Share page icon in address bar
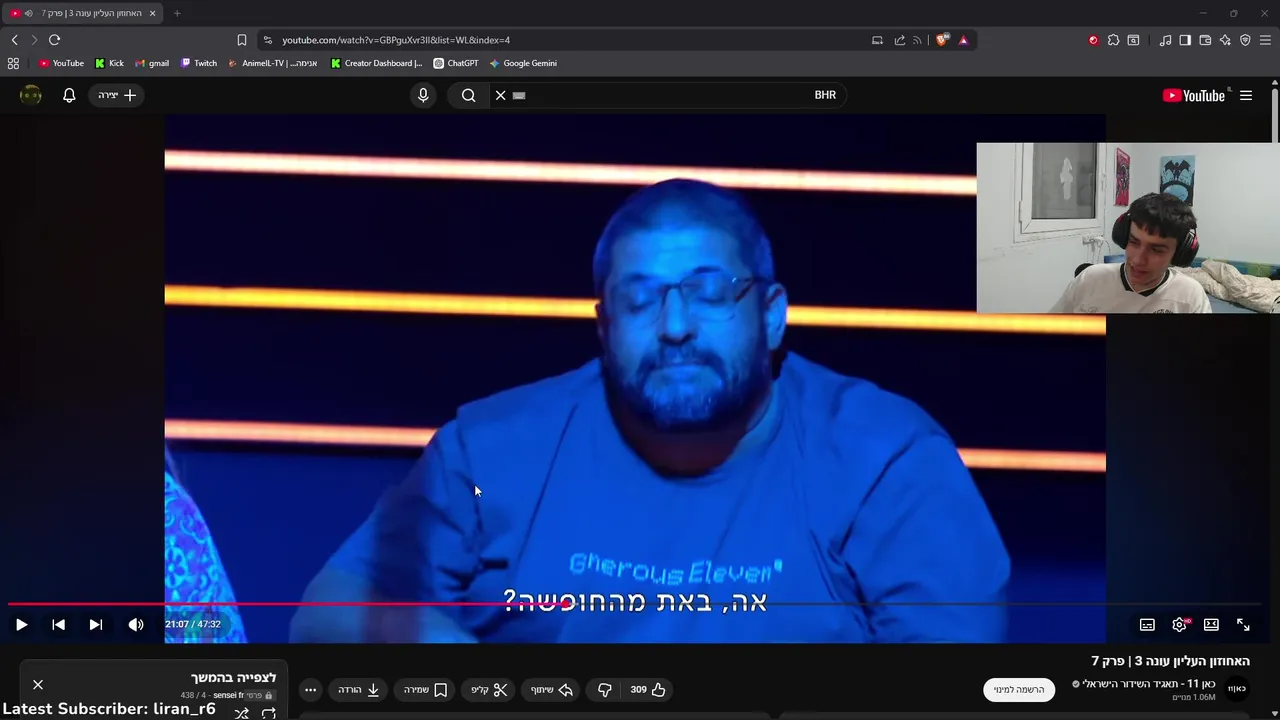Image resolution: width=1280 pixels, height=720 pixels. pos(899,40)
